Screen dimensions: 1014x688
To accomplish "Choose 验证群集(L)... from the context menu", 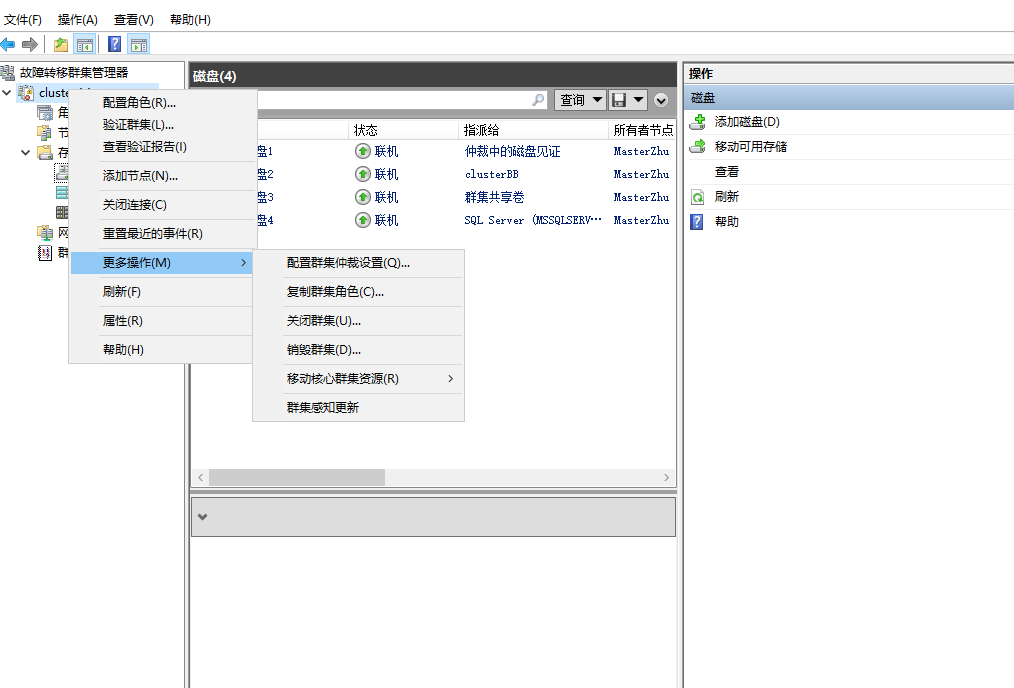I will point(162,125).
